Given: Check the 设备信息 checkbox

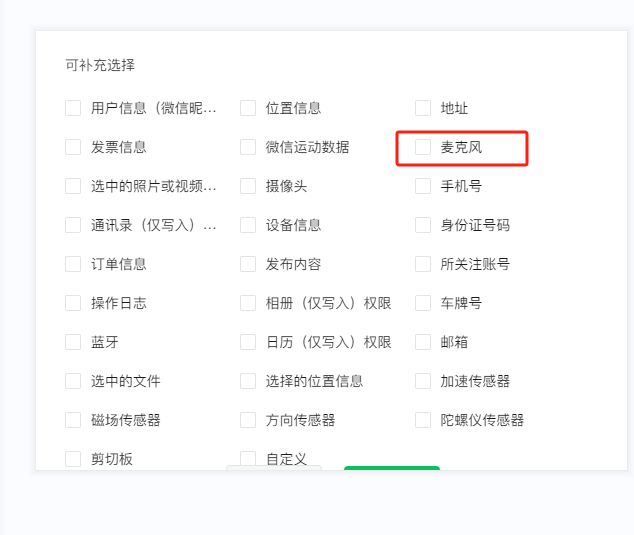Looking at the screenshot, I should click(248, 225).
